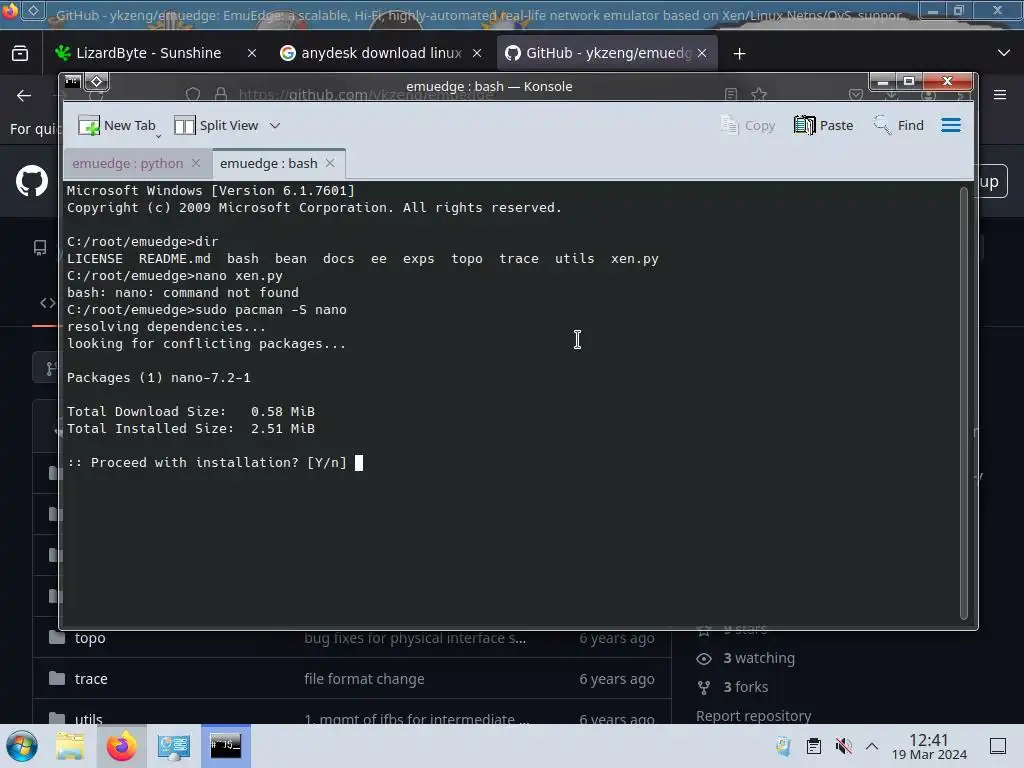Image resolution: width=1024 pixels, height=768 pixels.
Task: Click the Konsole pin-on-all-desktops icon
Action: click(x=97, y=82)
